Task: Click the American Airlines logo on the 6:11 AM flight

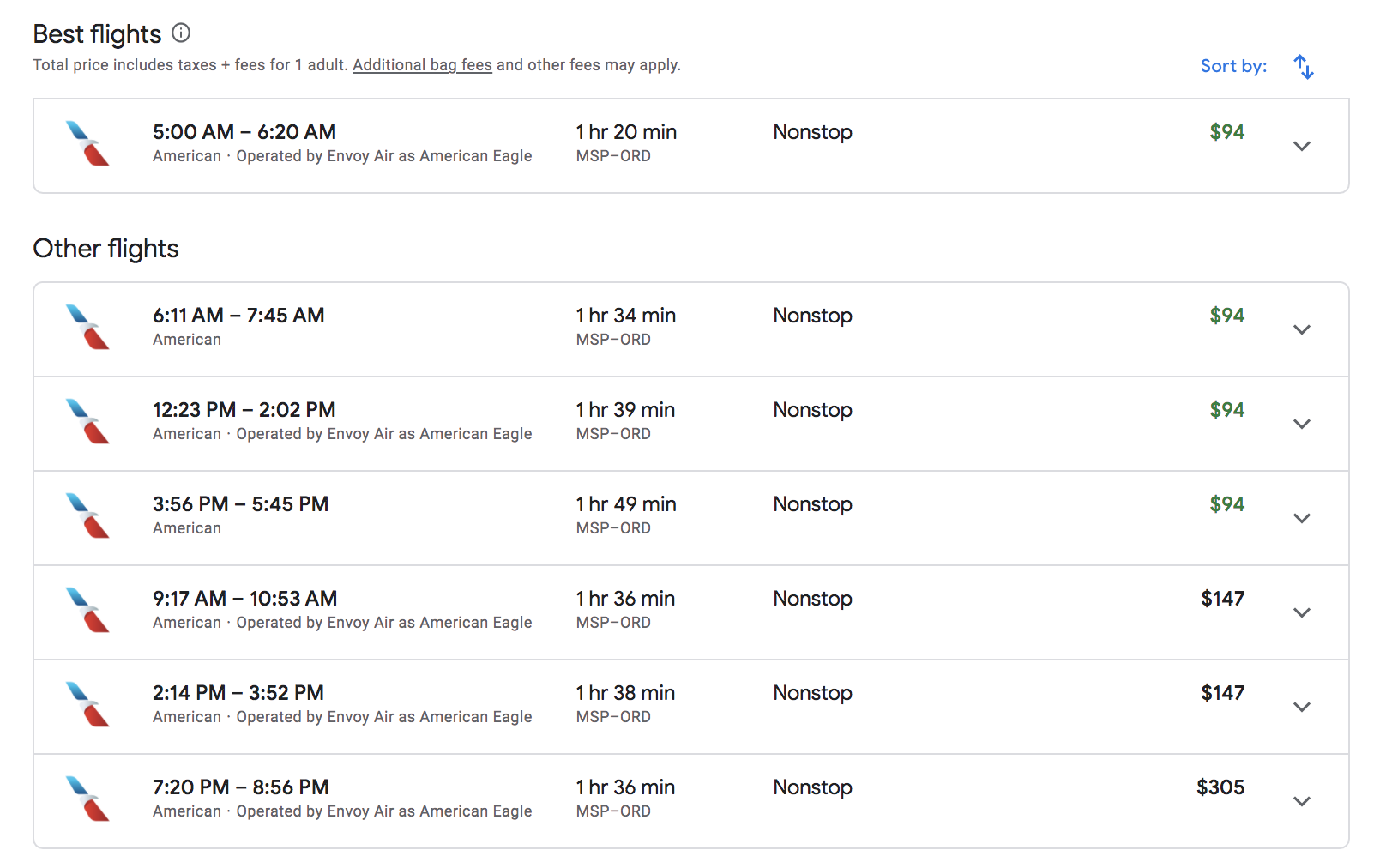Action: 86,328
